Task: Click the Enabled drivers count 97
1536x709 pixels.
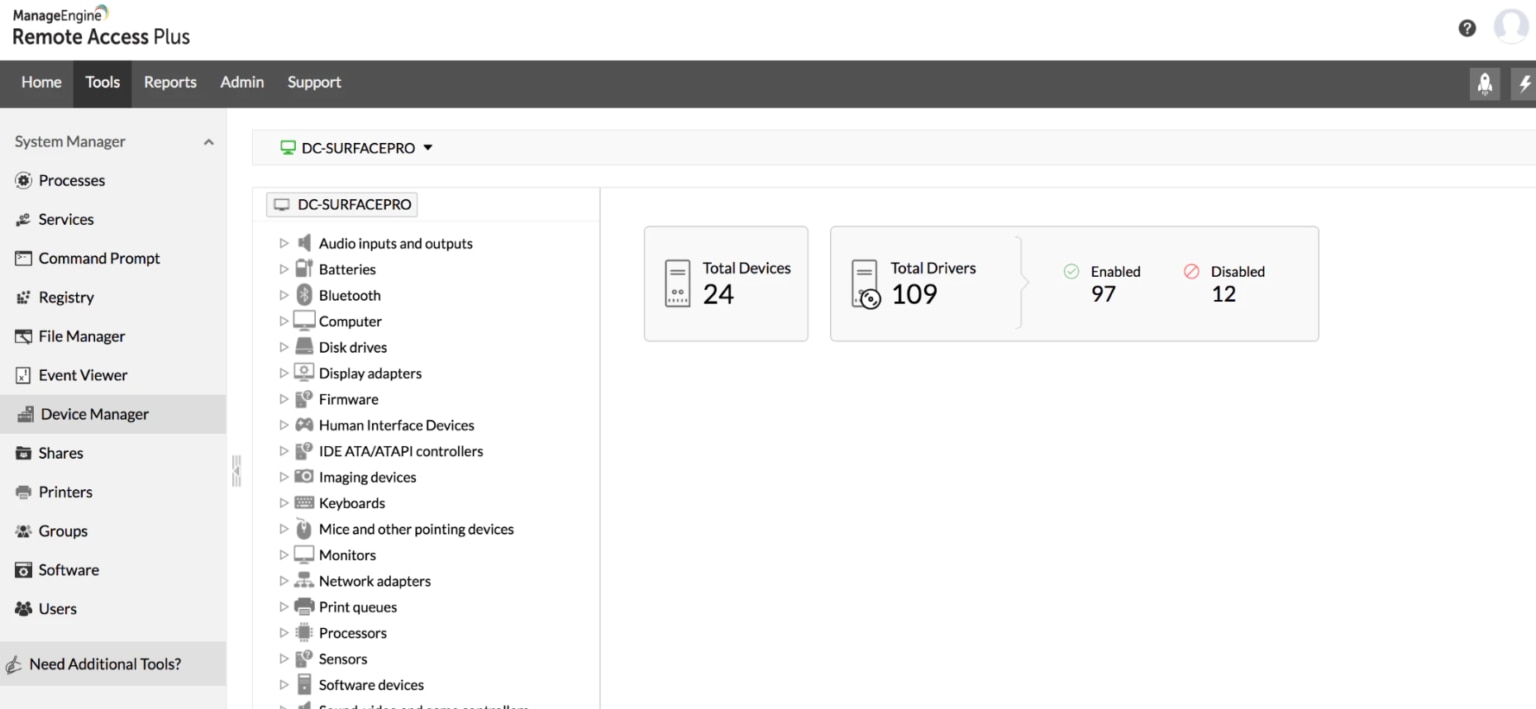Action: click(1103, 294)
